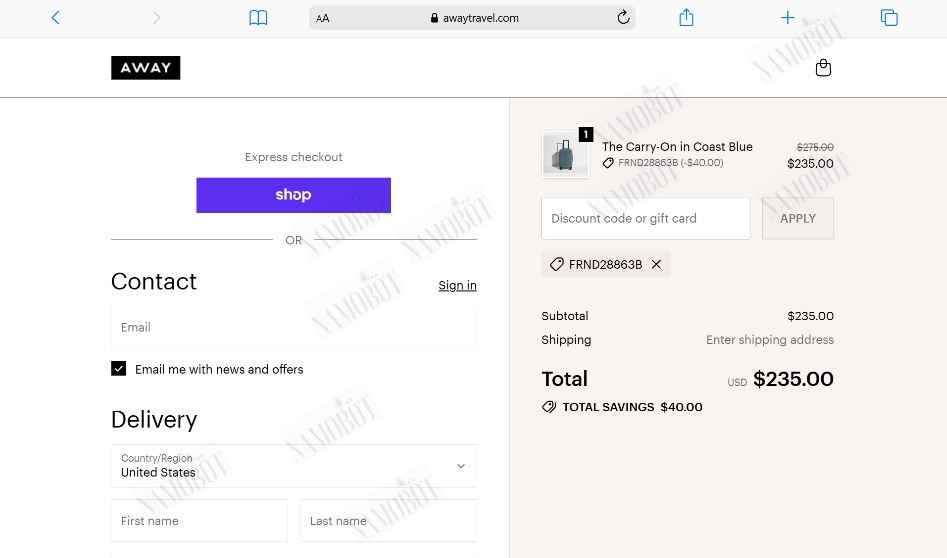Add a new tab with plus icon

(x=788, y=18)
